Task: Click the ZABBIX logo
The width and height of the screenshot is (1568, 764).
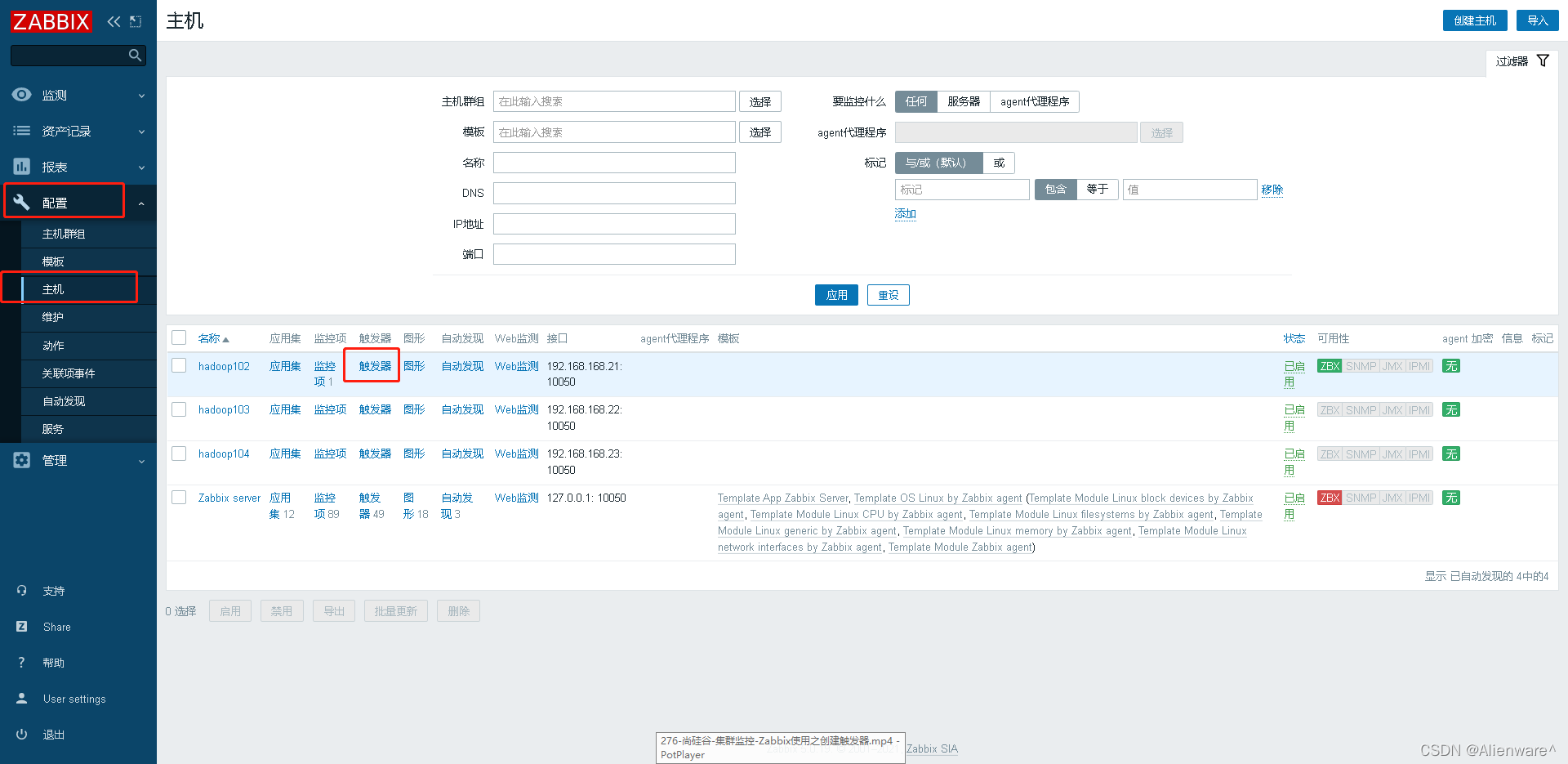Action: click(51, 21)
